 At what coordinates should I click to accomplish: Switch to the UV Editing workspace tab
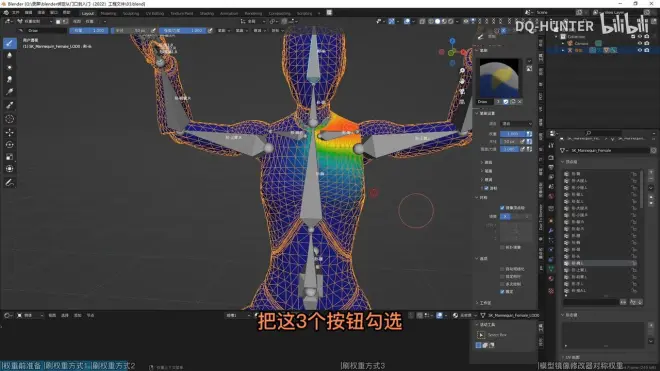pyautogui.click(x=154, y=13)
